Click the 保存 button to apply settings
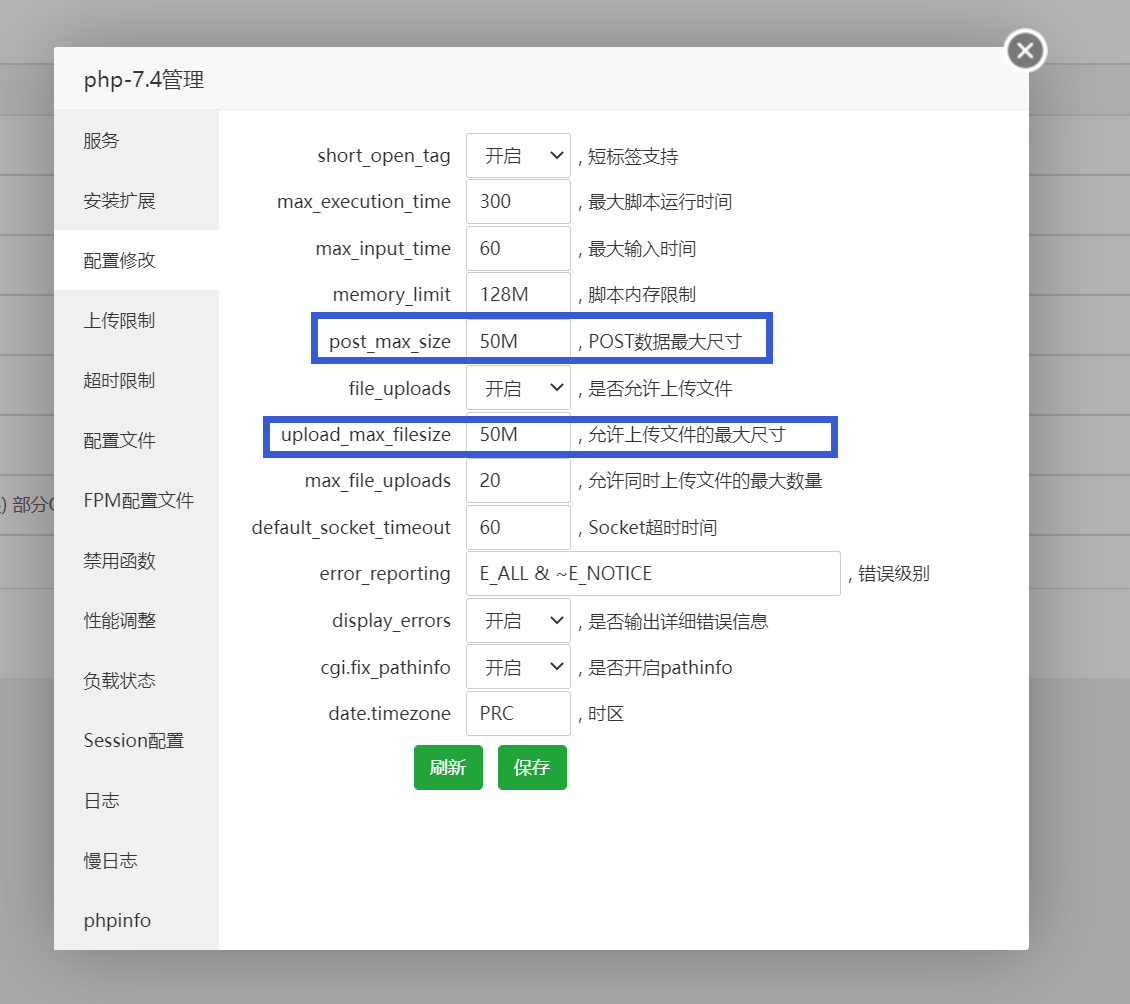Viewport: 1130px width, 1004px height. coord(532,767)
